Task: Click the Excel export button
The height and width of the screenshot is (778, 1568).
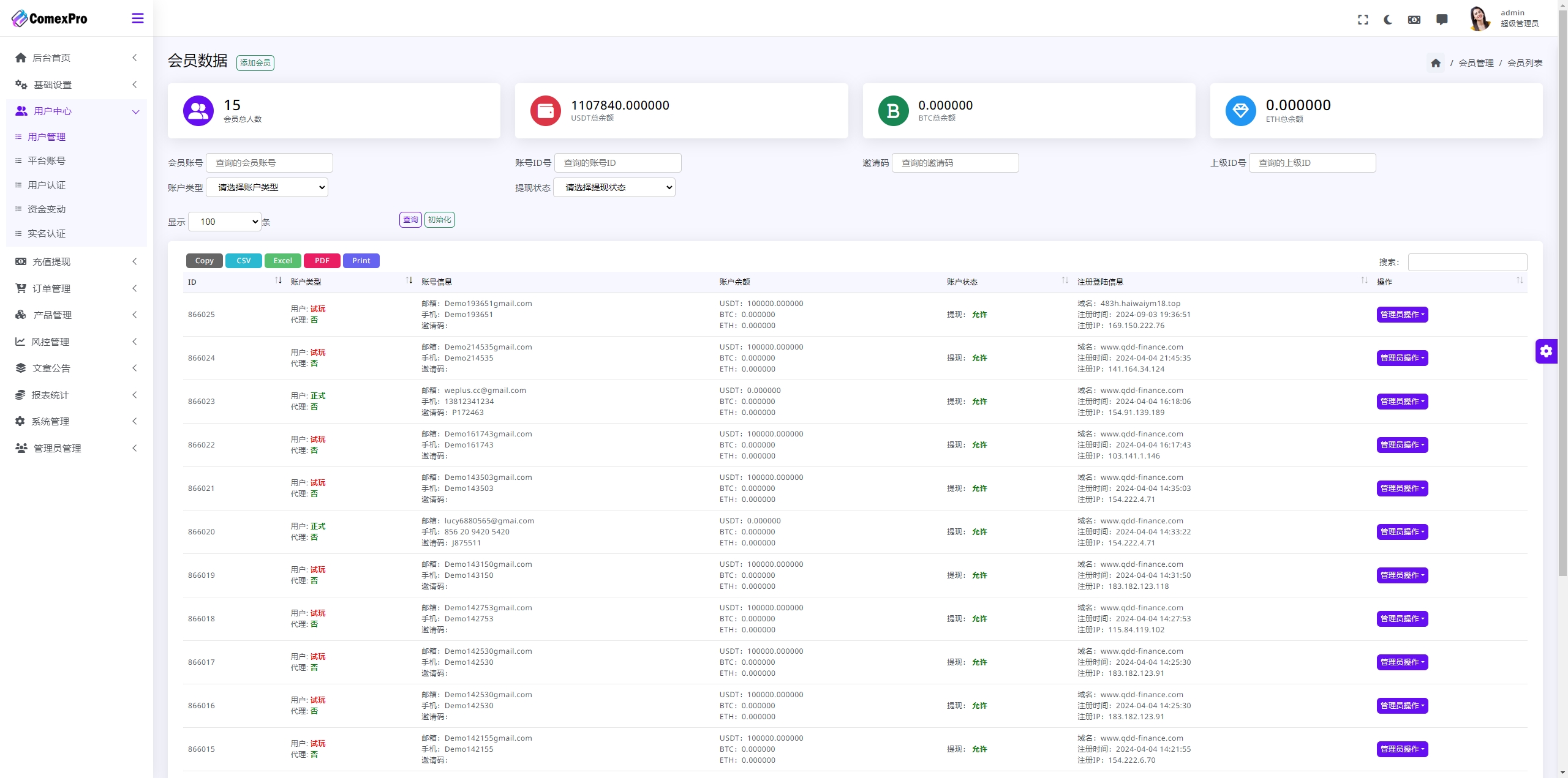Action: point(282,261)
